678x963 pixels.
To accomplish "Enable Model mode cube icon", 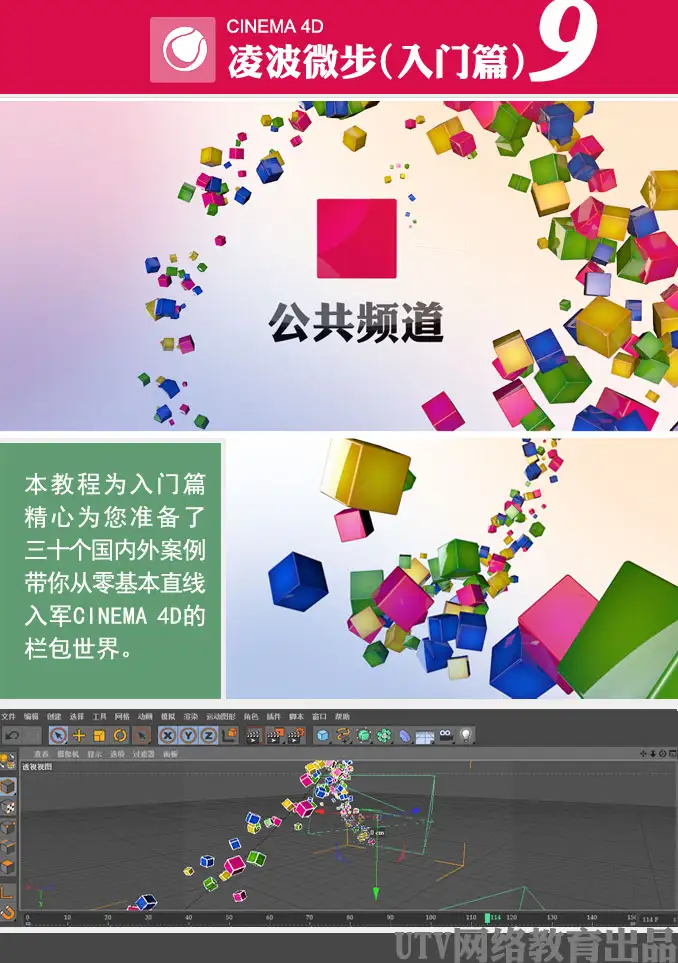I will pyautogui.click(x=7, y=787).
